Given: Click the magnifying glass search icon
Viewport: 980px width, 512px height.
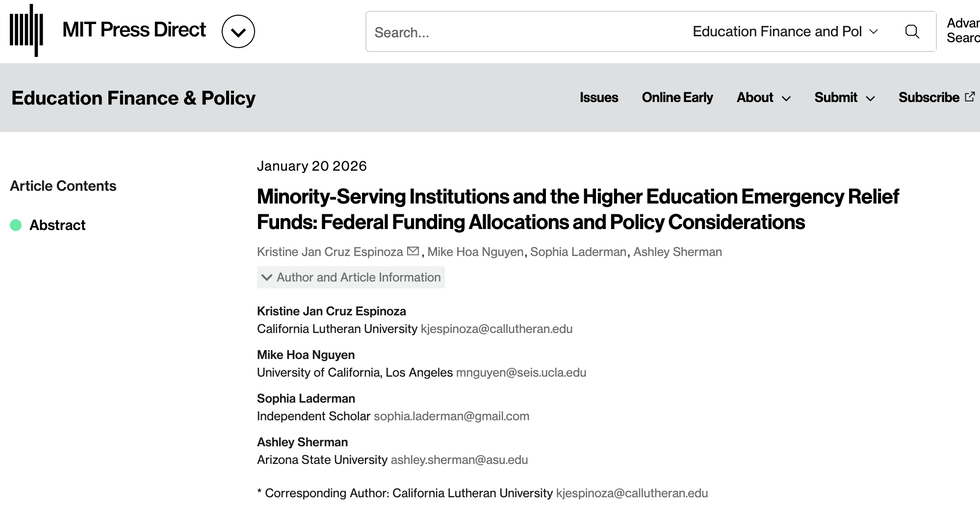Looking at the screenshot, I should pyautogui.click(x=912, y=32).
